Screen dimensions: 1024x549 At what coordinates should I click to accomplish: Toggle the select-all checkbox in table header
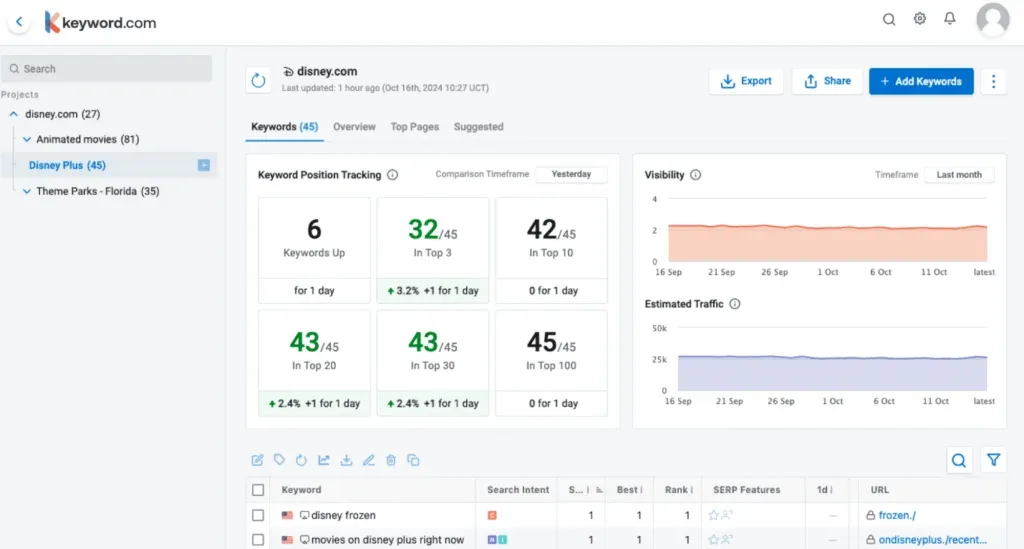click(x=258, y=490)
